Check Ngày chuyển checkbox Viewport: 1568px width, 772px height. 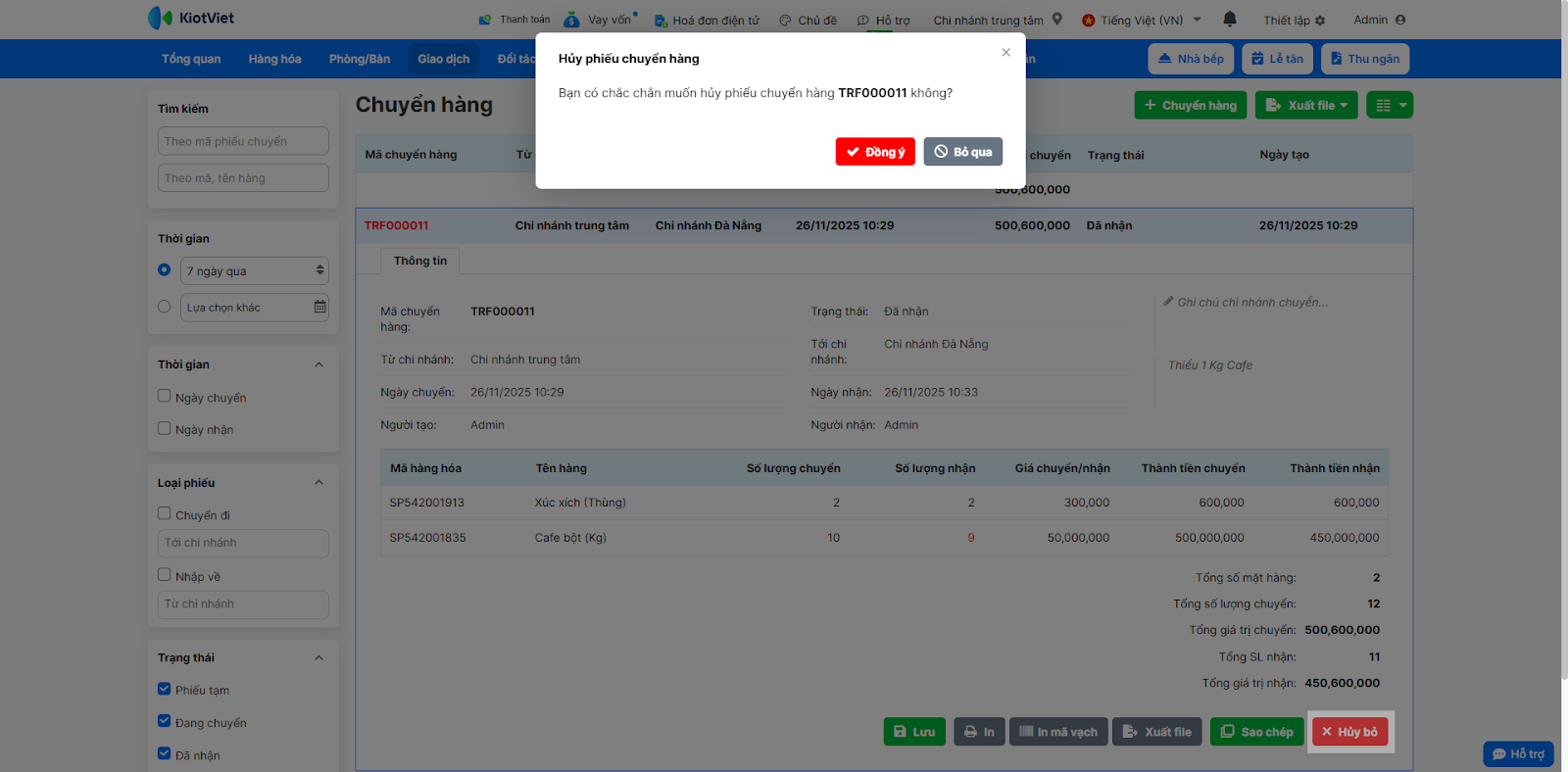(165, 396)
